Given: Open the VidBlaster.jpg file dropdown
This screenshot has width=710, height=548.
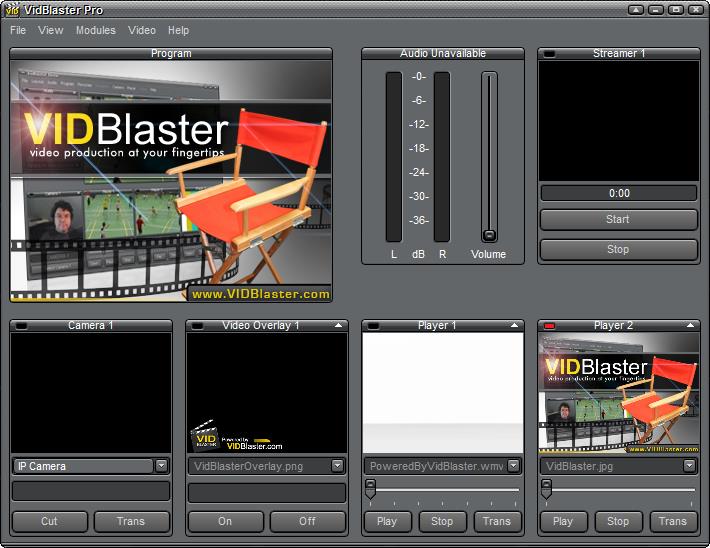Looking at the screenshot, I should point(689,466).
